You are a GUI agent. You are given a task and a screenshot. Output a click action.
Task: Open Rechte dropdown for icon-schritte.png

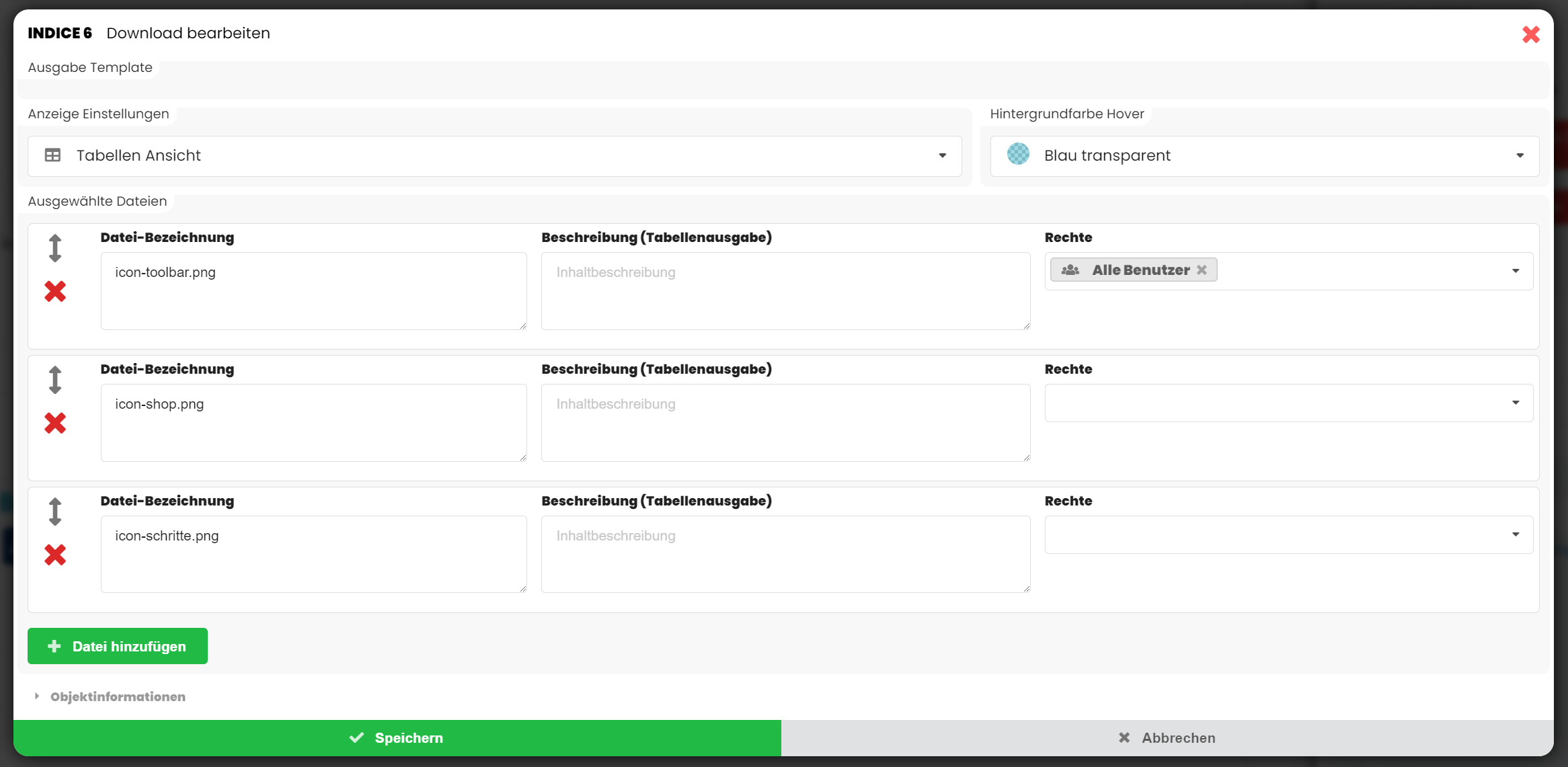pos(1288,534)
